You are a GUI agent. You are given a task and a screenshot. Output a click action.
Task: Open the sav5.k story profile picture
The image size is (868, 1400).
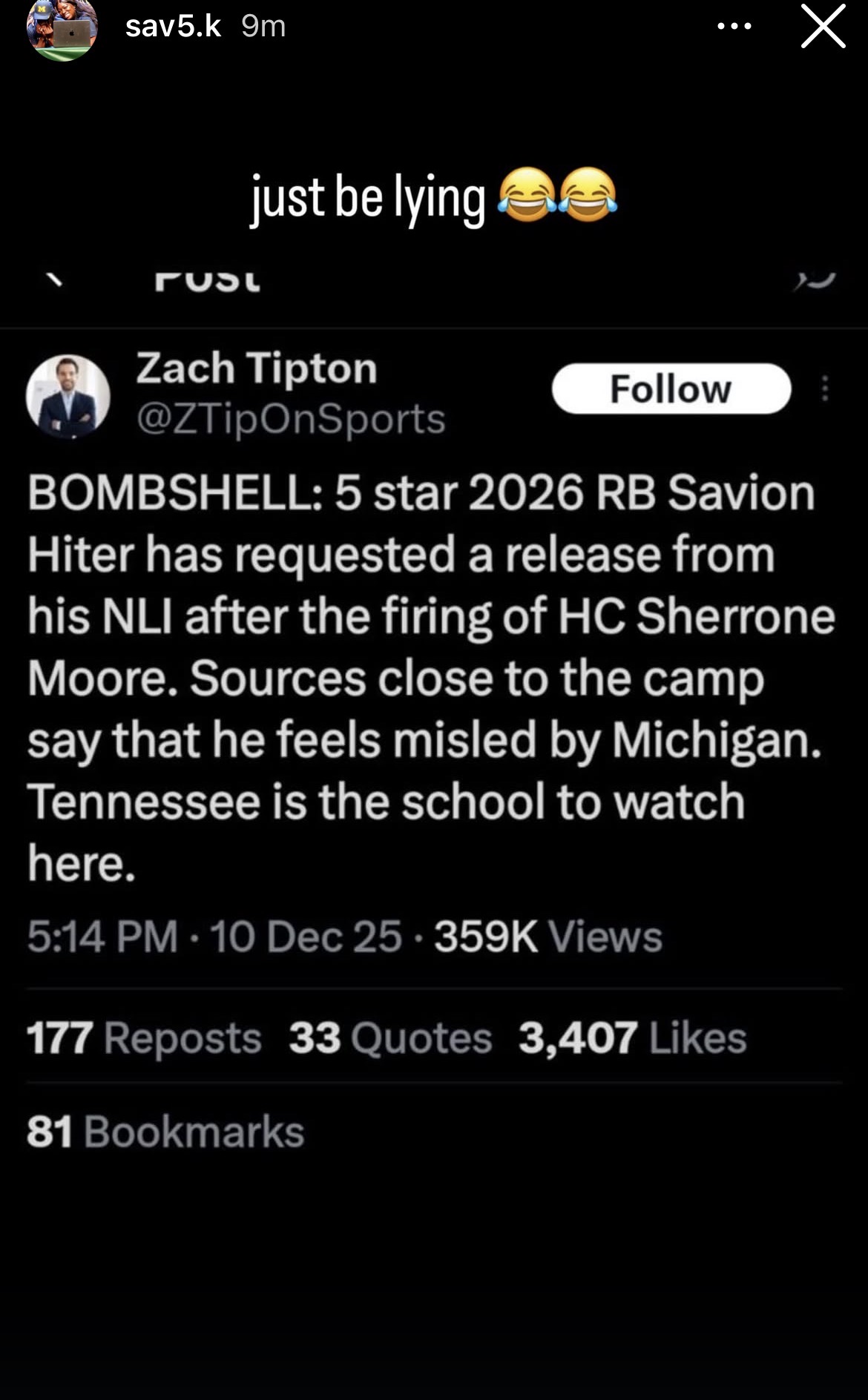[x=62, y=30]
